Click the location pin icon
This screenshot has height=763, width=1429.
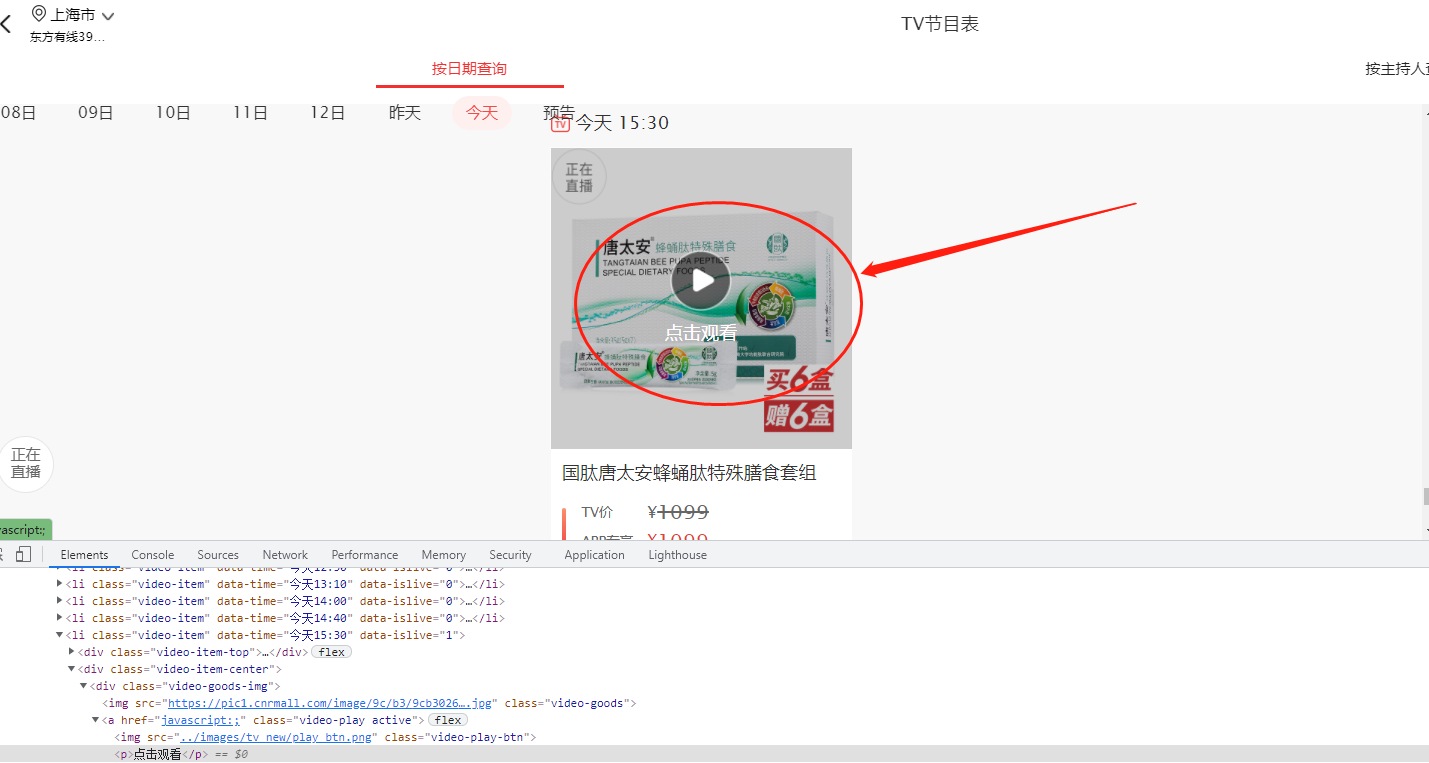pos(39,14)
